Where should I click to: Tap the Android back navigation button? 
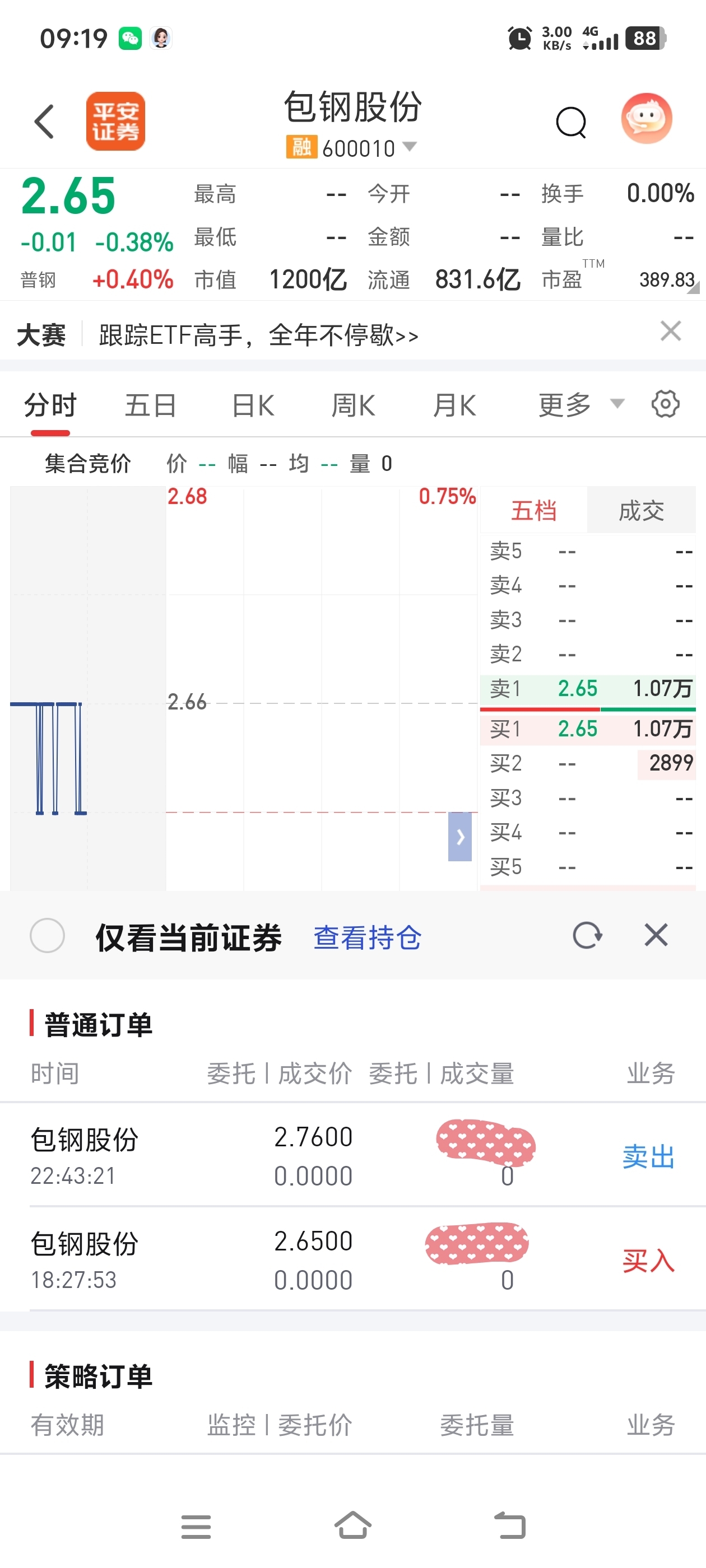point(509,1526)
